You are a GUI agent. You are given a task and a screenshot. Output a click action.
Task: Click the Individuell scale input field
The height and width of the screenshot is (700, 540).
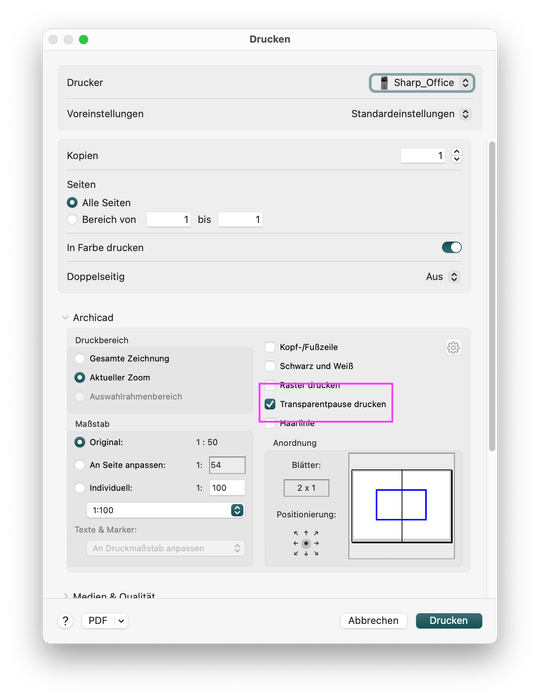[x=227, y=488]
